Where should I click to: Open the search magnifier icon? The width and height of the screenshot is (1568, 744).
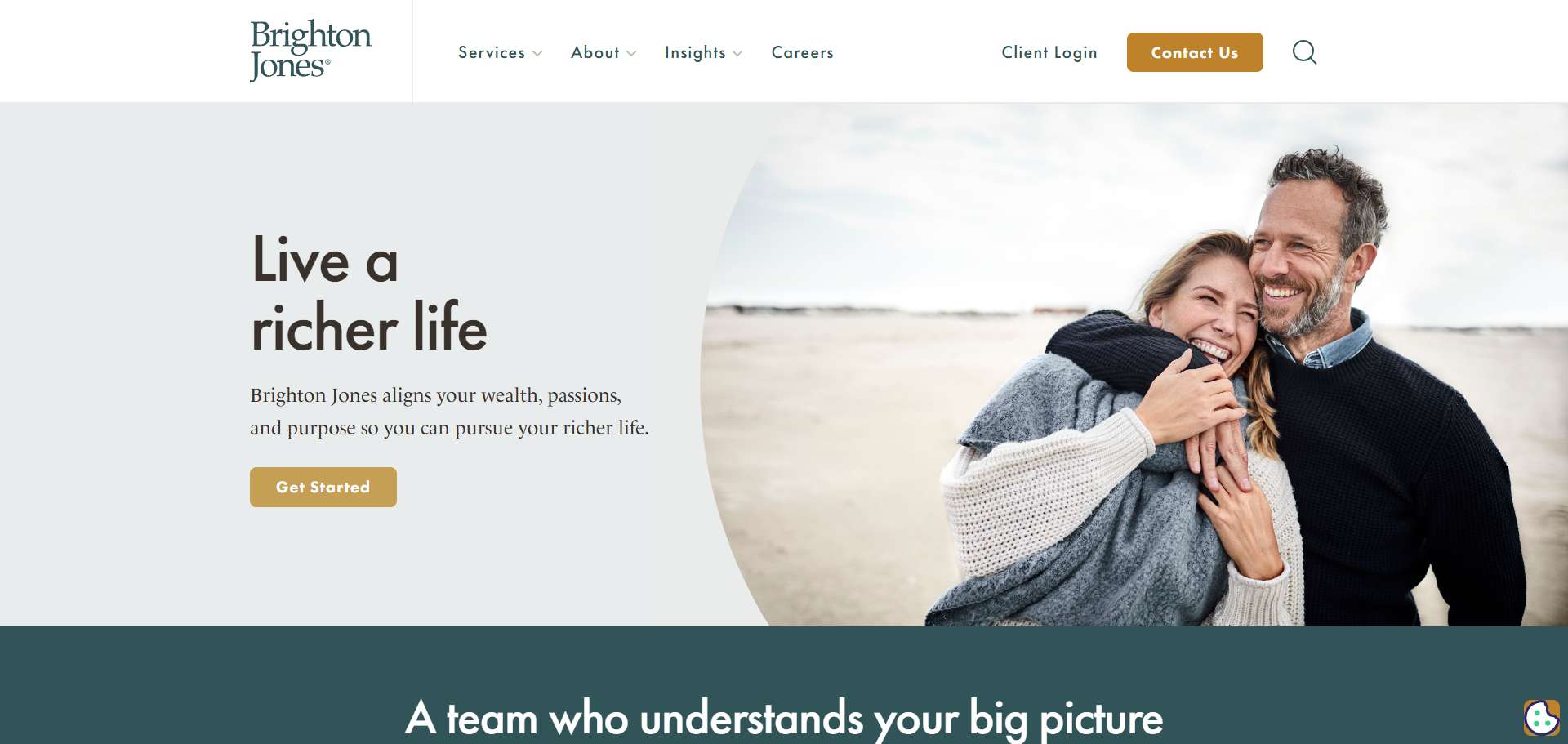tap(1304, 52)
